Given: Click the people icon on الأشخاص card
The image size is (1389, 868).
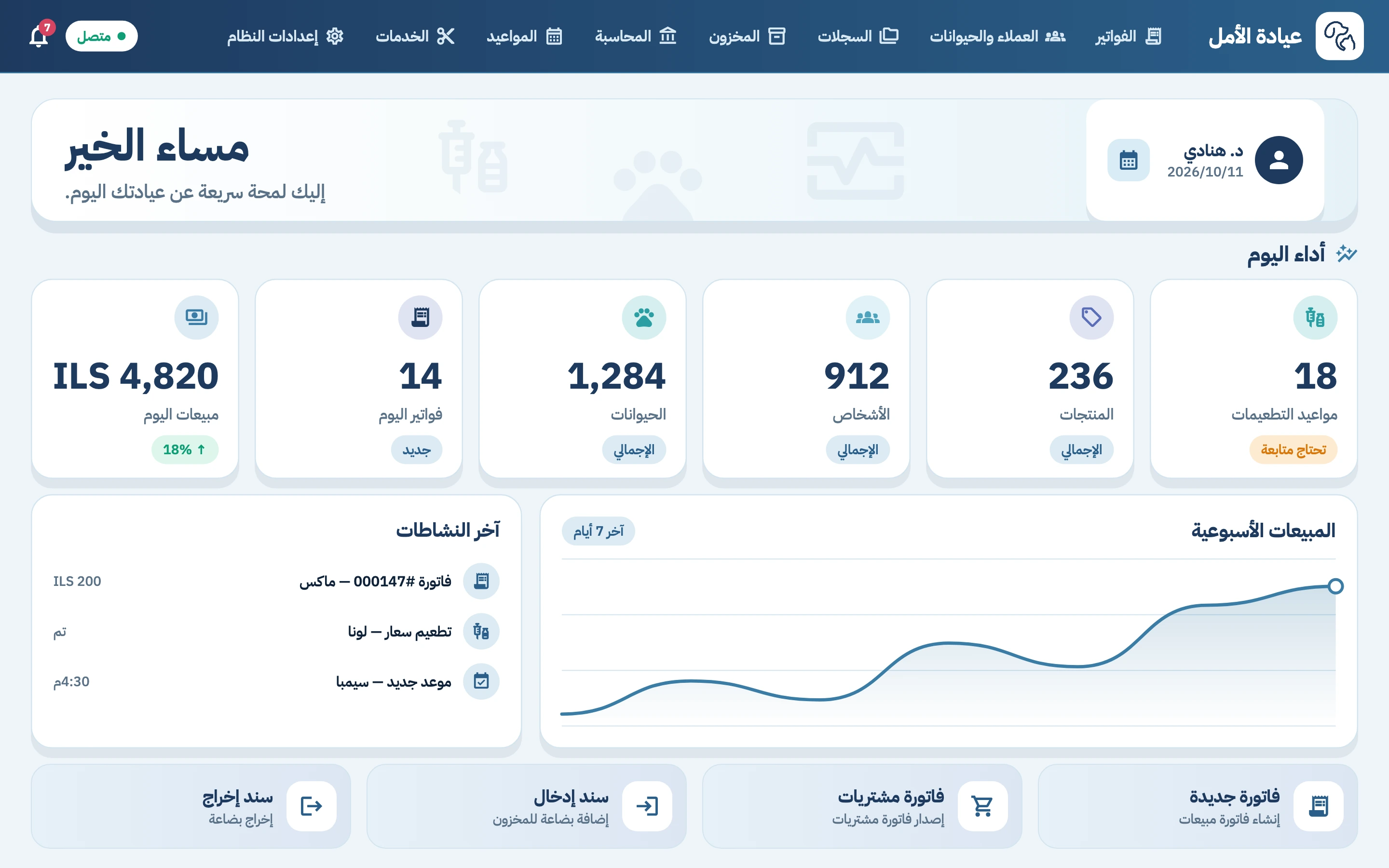Looking at the screenshot, I should tap(867, 317).
